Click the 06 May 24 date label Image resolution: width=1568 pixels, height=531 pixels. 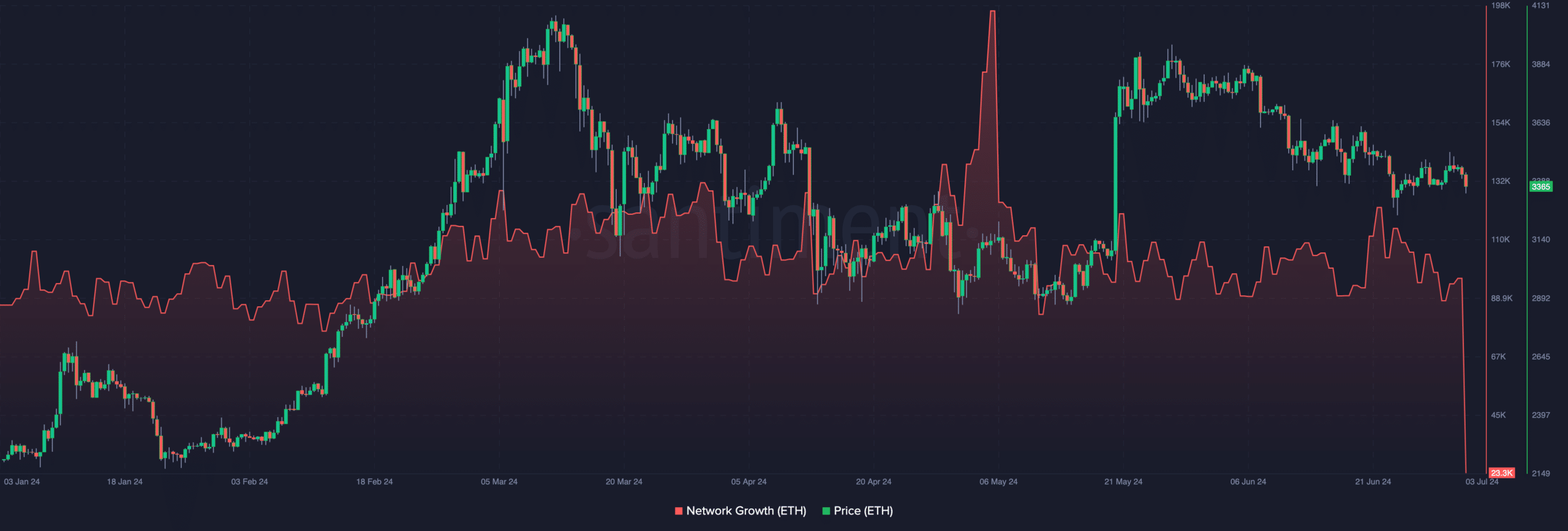pos(998,481)
